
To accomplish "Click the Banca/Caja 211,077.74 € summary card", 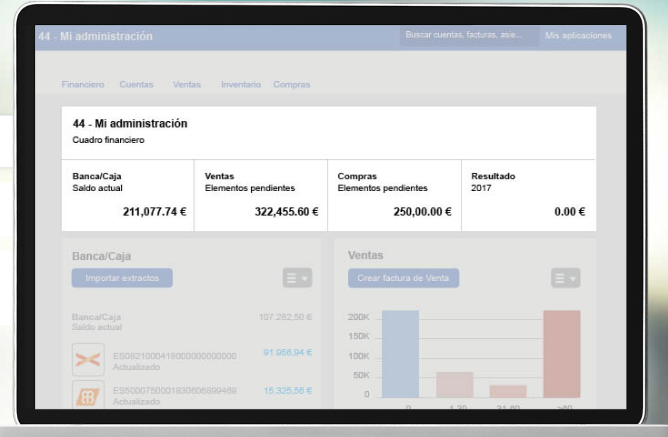I will 128,196.
